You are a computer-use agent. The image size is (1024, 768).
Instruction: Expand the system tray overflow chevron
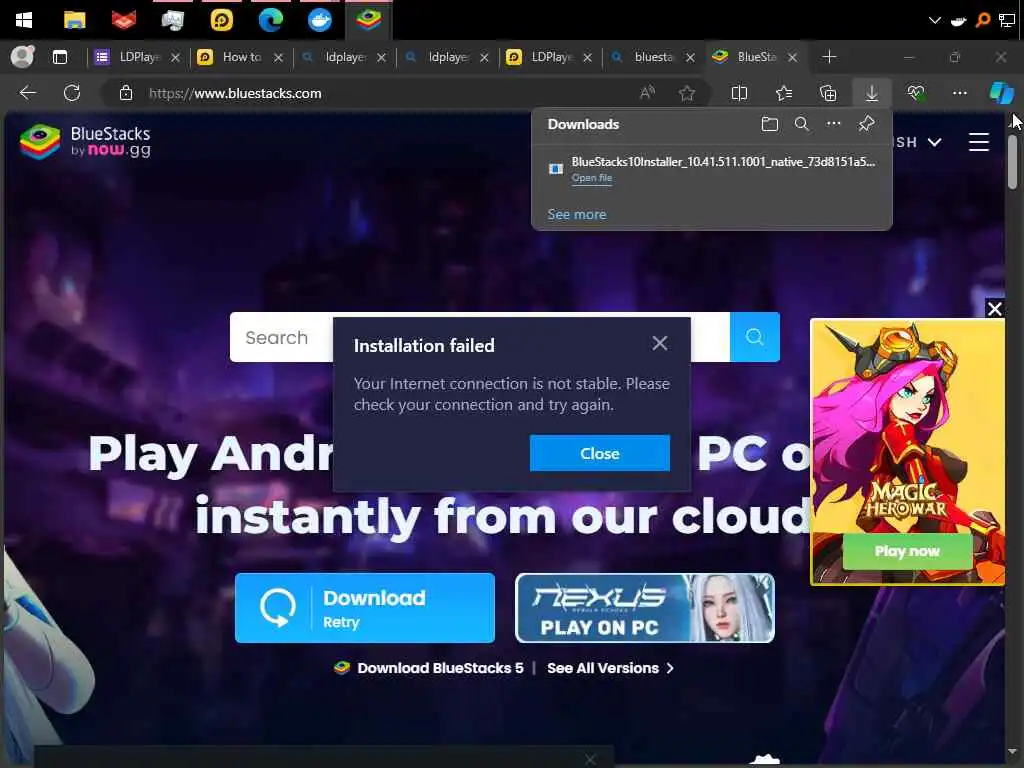pyautogui.click(x=935, y=20)
